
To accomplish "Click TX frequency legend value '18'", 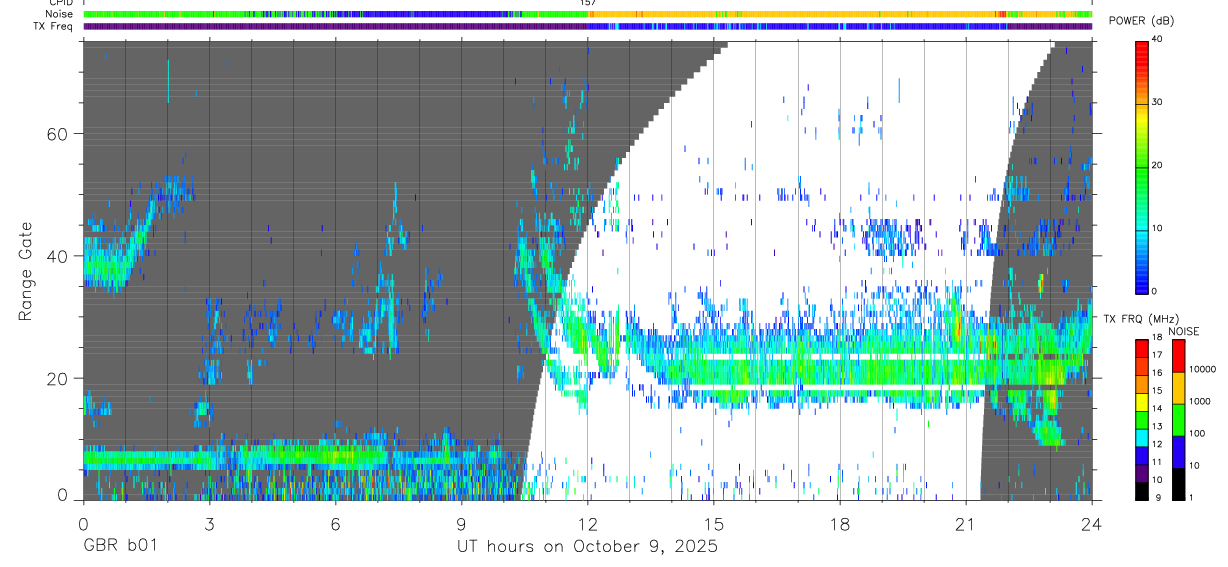I will [1157, 337].
